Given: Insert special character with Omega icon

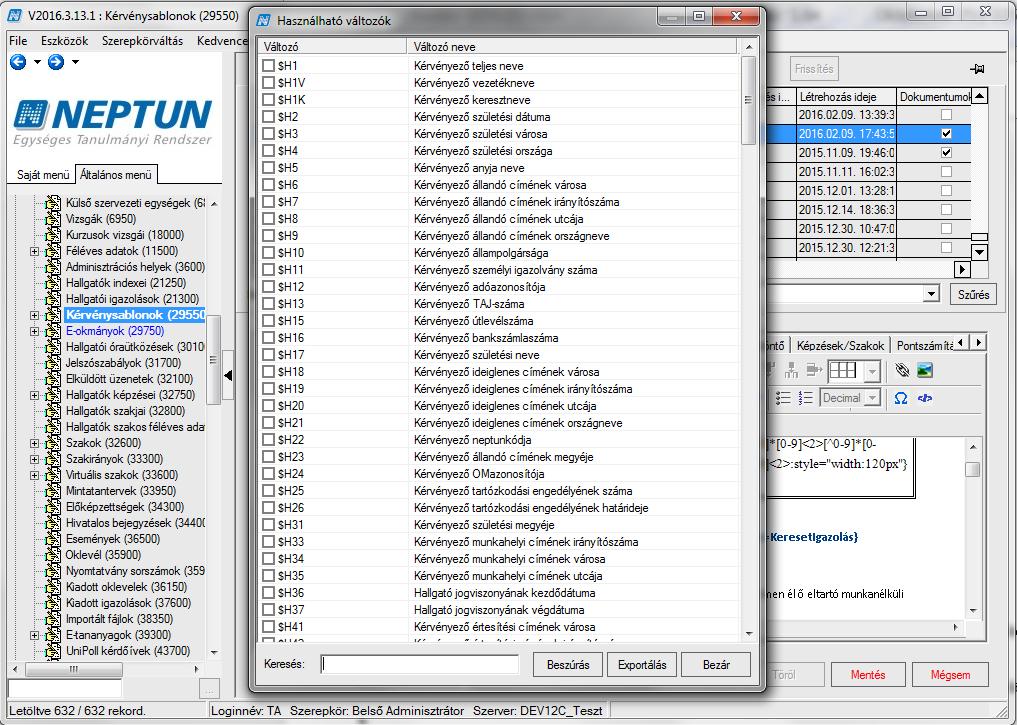Looking at the screenshot, I should tap(901, 398).
